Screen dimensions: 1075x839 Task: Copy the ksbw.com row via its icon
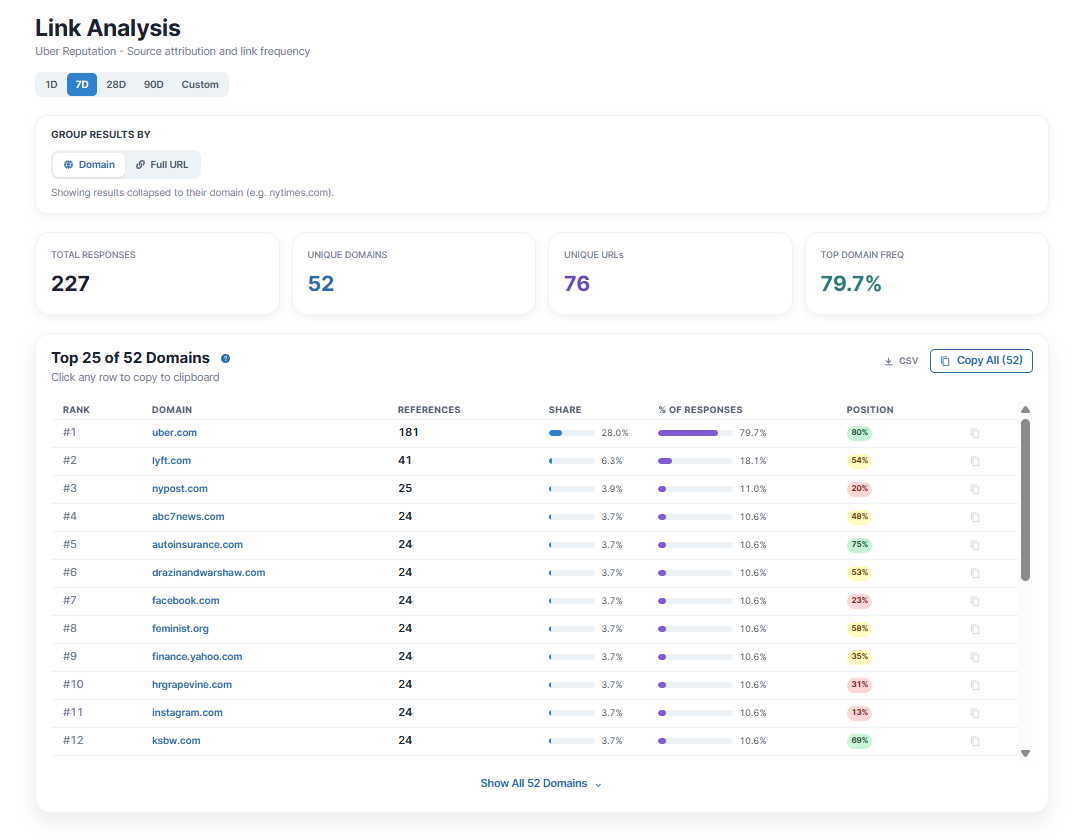tap(975, 742)
